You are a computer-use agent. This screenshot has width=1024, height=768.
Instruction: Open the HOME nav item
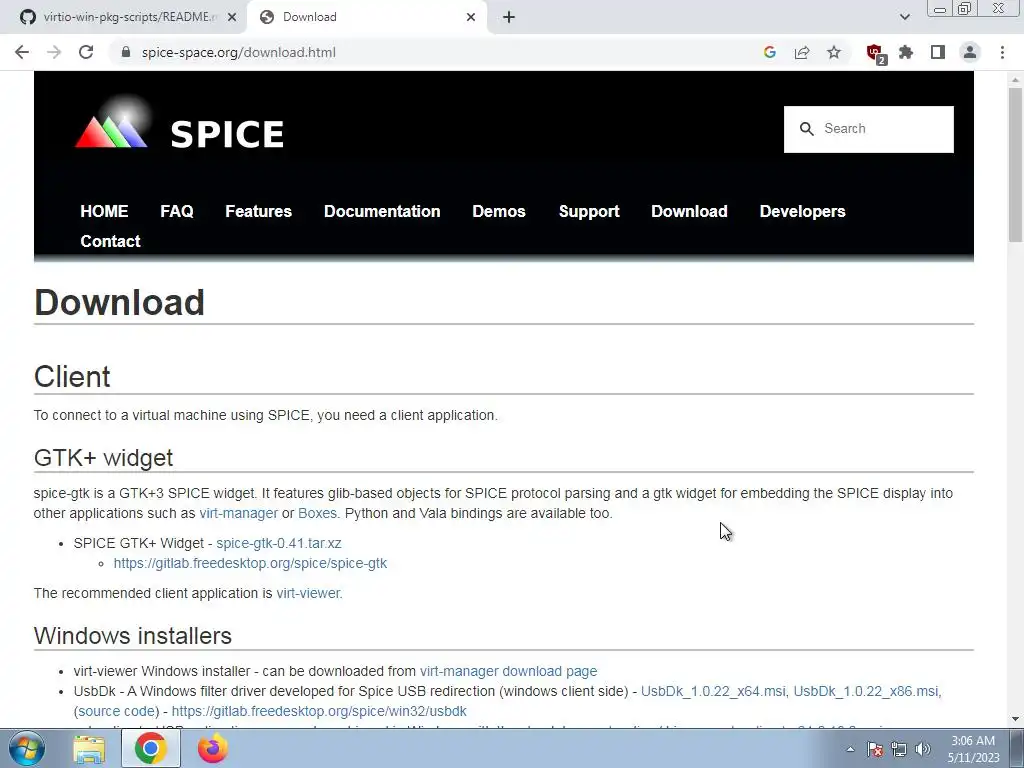click(104, 211)
